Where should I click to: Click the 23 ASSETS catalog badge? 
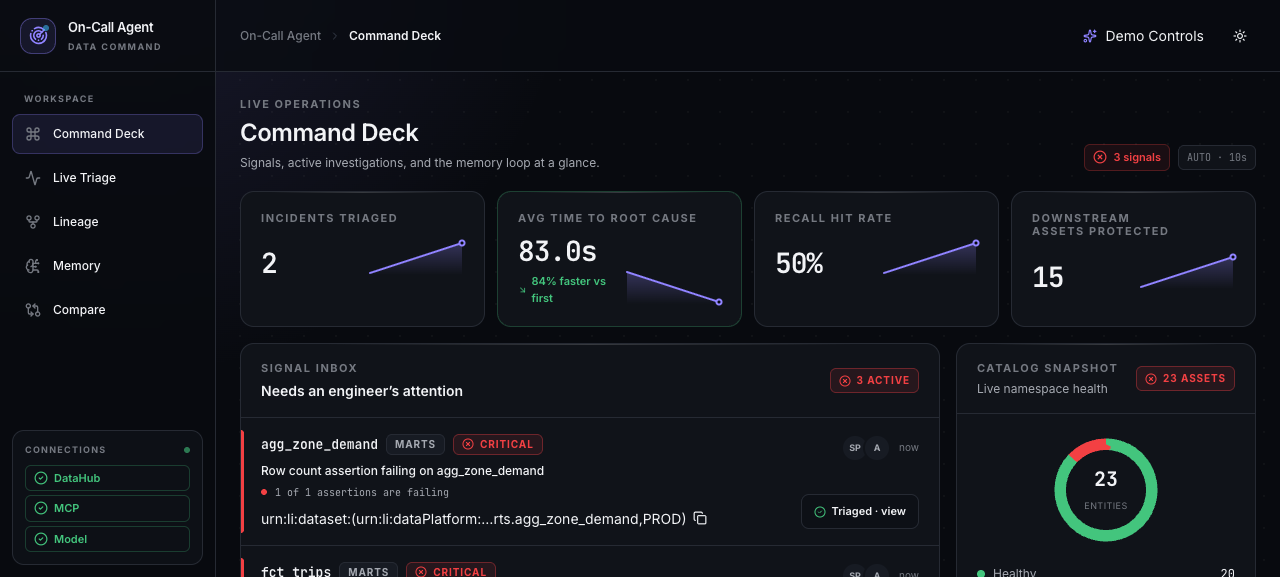pos(1185,379)
